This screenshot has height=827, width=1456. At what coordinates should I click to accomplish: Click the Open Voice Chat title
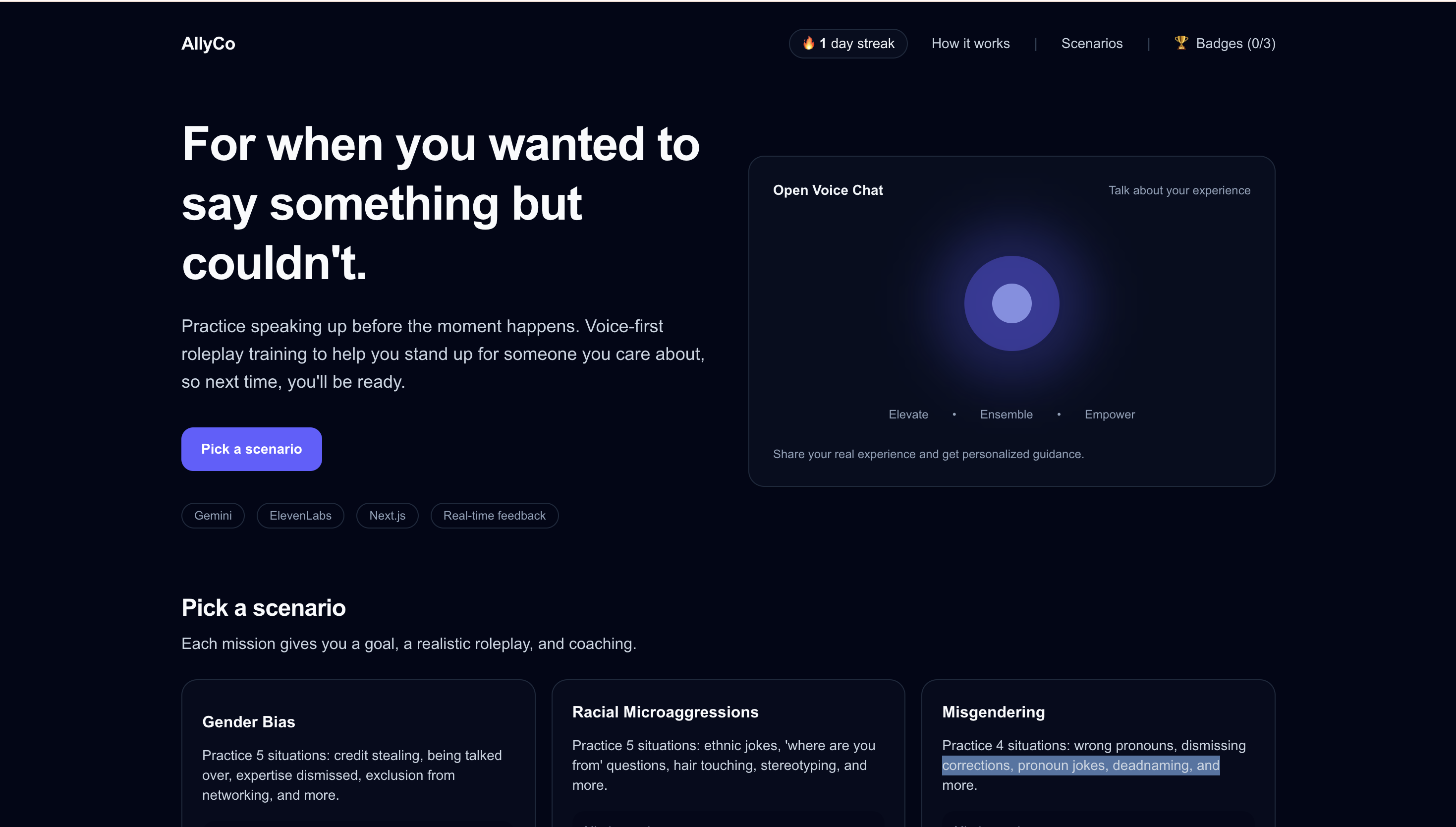(x=828, y=190)
